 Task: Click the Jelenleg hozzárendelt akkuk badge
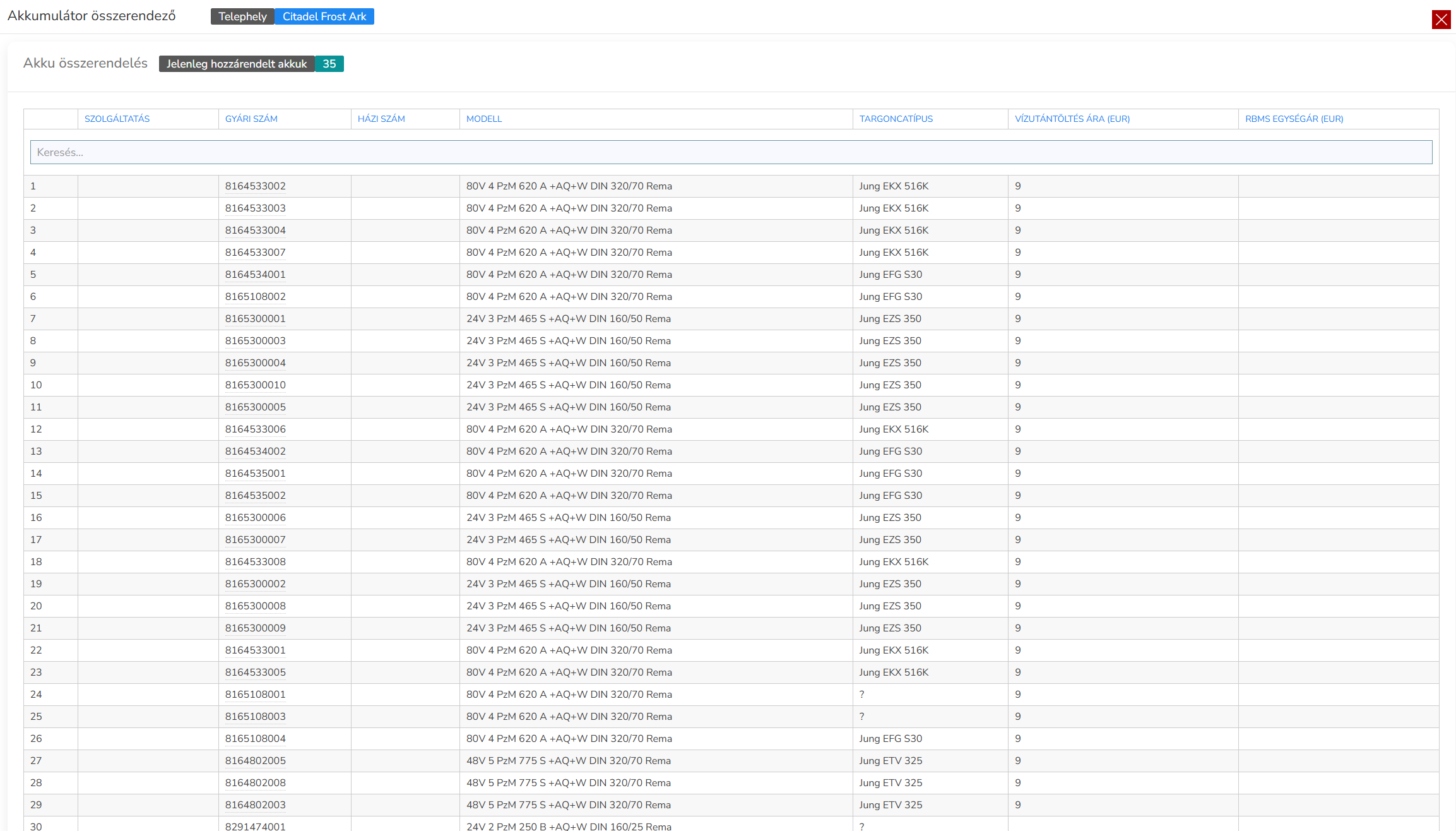click(237, 64)
